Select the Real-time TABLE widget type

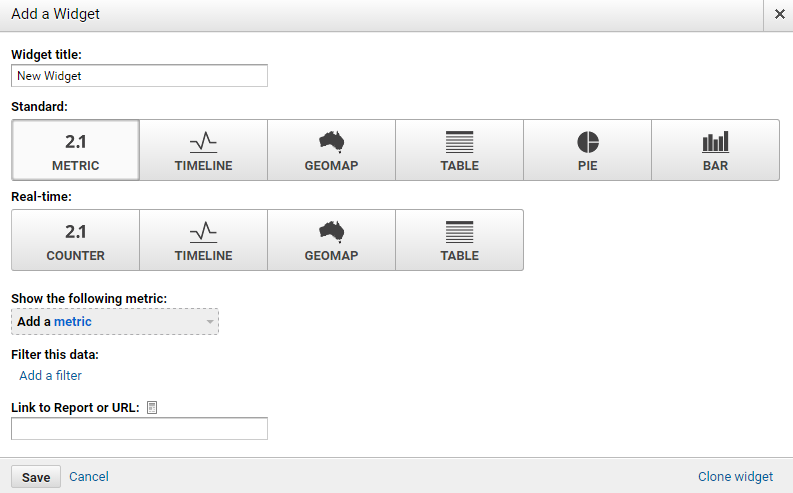(x=459, y=240)
